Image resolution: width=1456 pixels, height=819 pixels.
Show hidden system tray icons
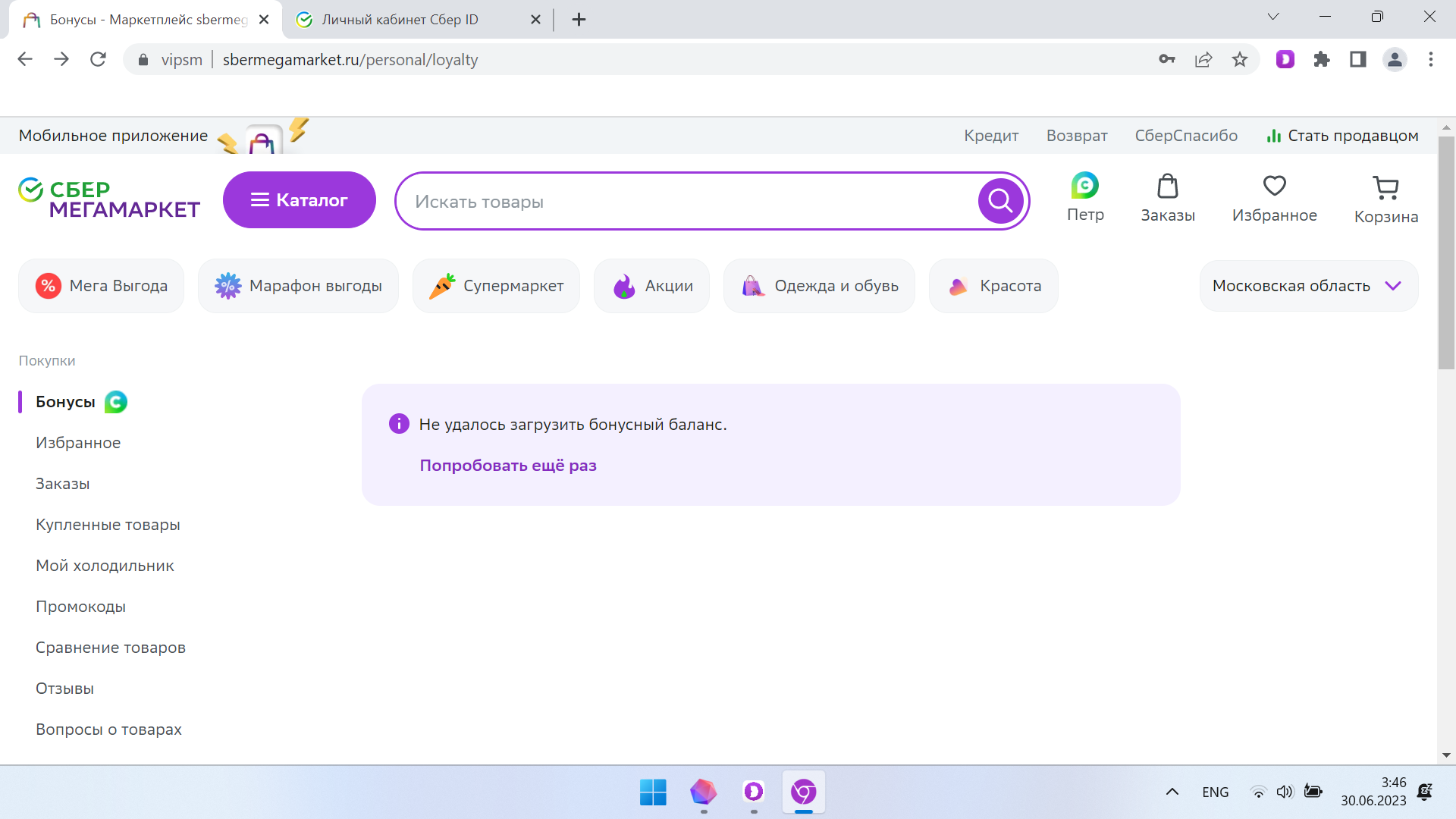pos(1172,792)
